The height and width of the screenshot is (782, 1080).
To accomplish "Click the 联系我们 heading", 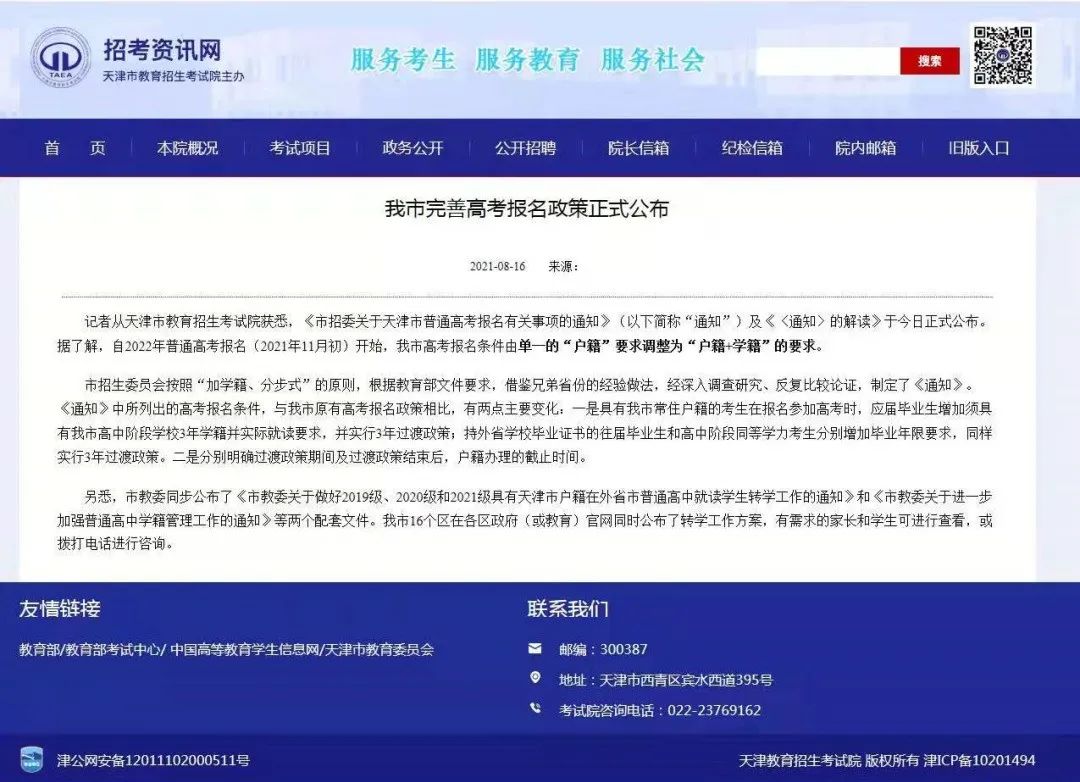I will pos(568,609).
